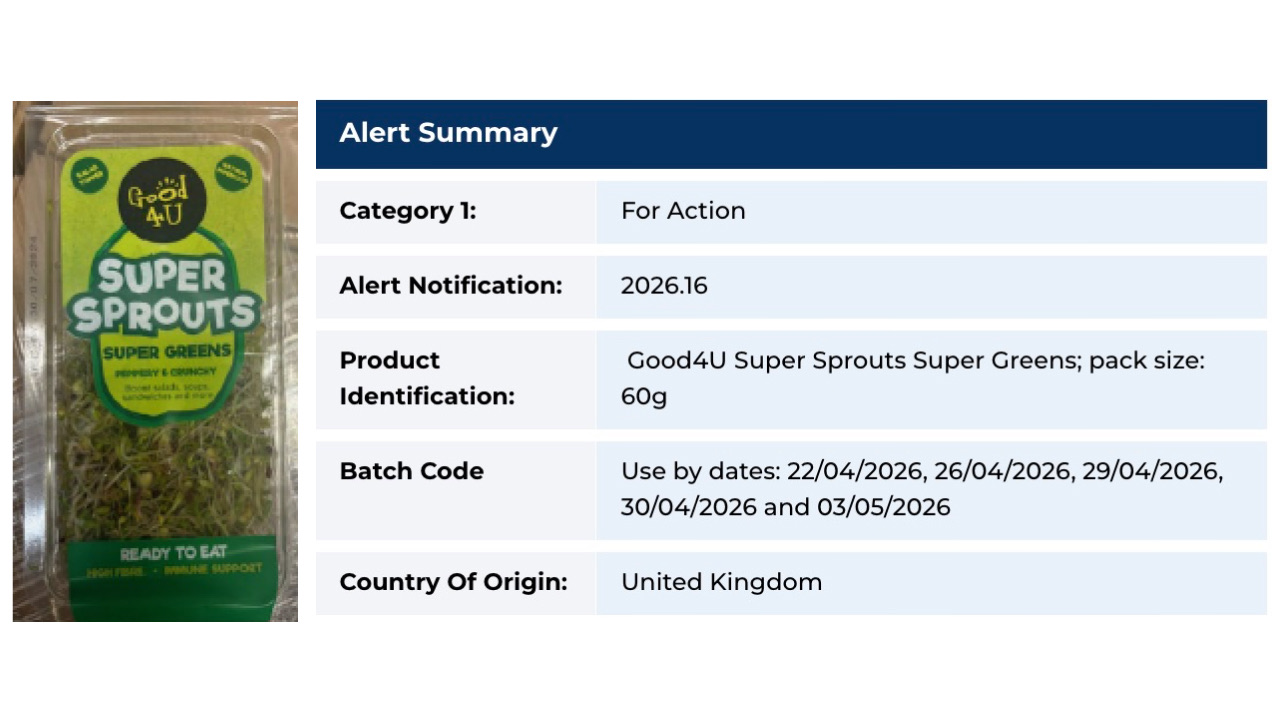Click the left green badge on pack top
The height and width of the screenshot is (720, 1280).
[x=84, y=173]
